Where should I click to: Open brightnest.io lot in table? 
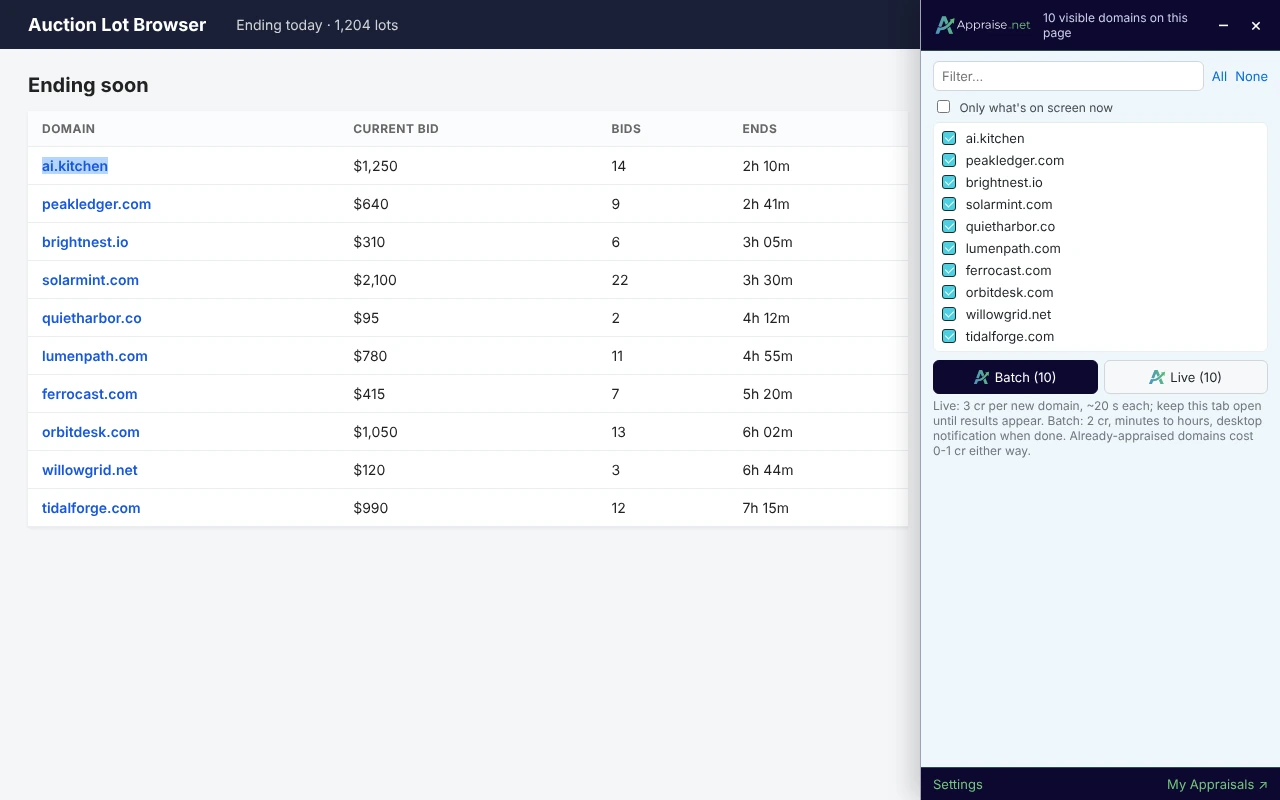(x=85, y=242)
